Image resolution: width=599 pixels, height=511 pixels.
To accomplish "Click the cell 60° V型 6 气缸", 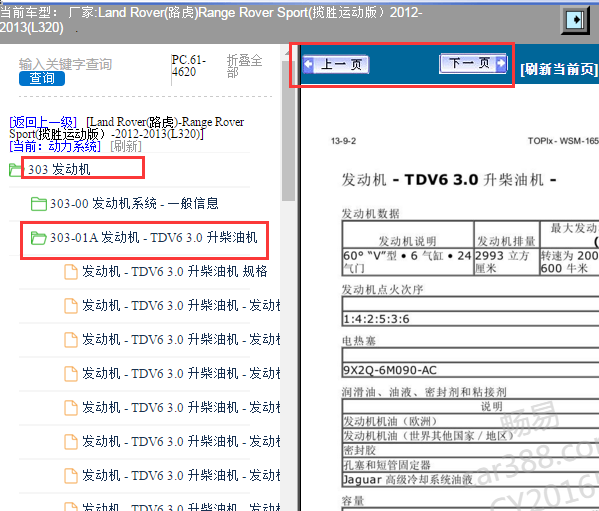I will point(408,262).
